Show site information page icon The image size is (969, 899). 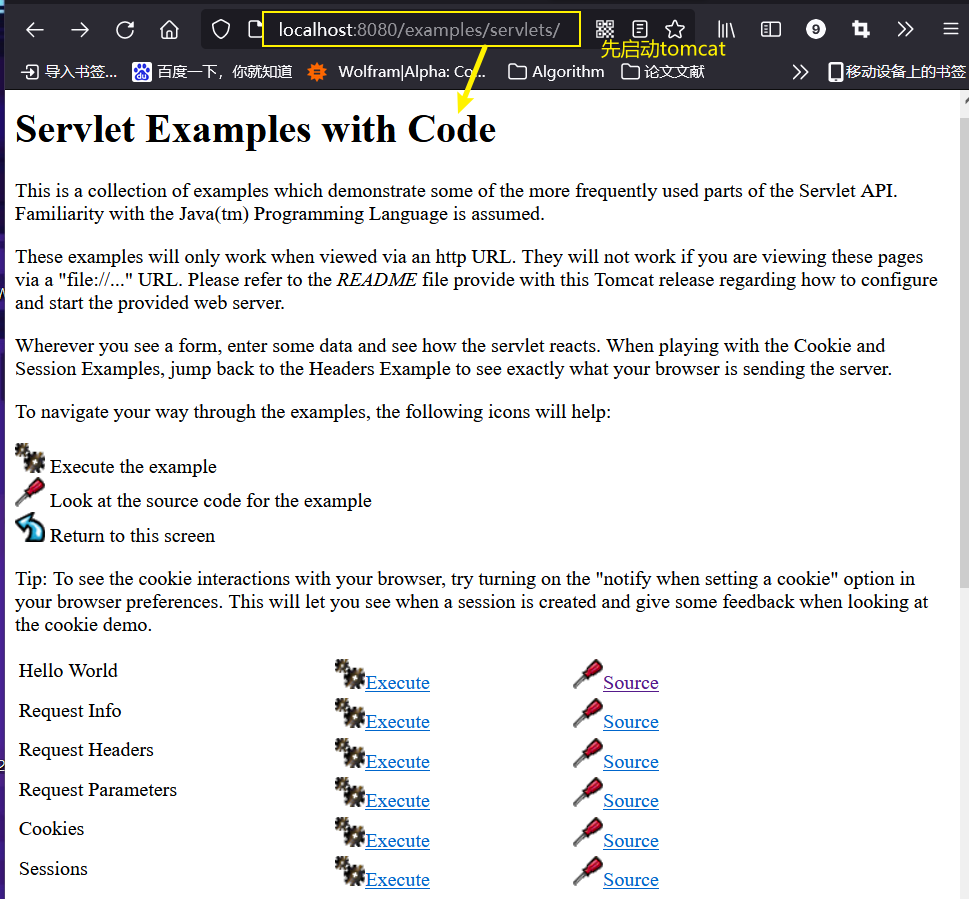click(254, 30)
